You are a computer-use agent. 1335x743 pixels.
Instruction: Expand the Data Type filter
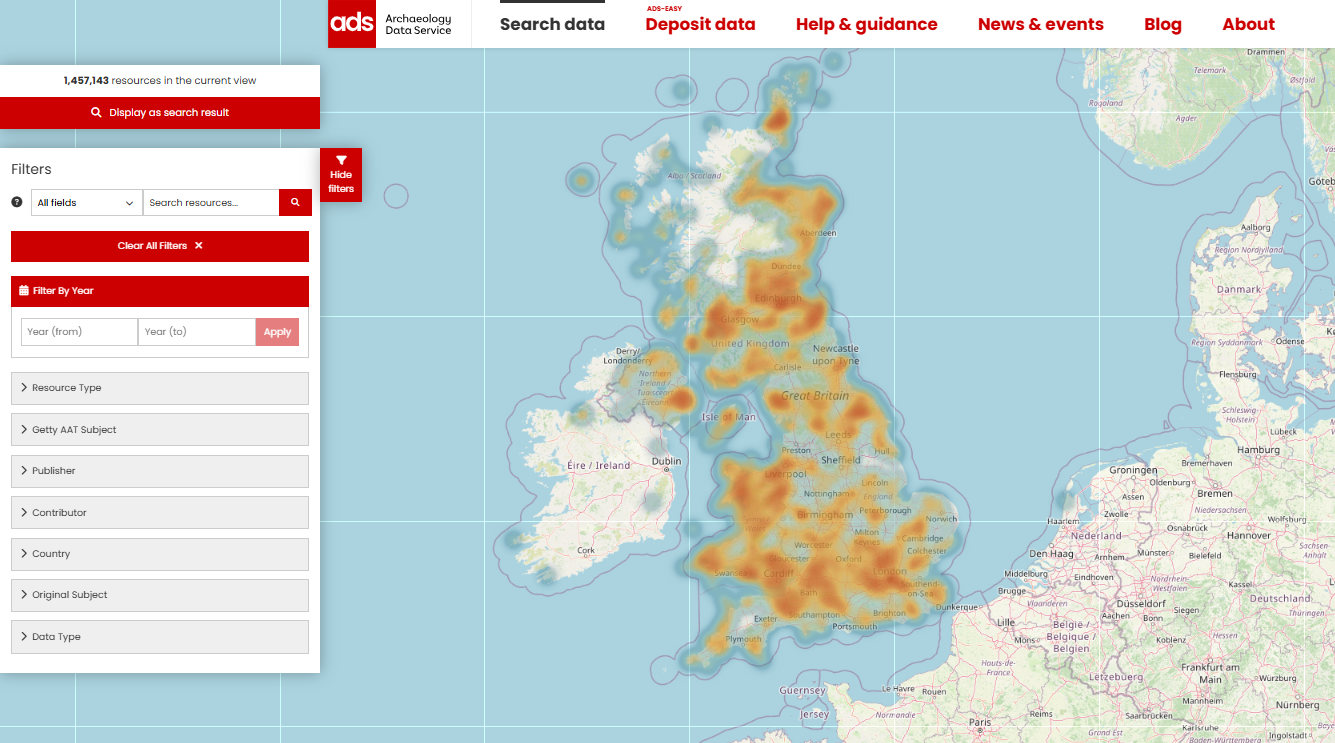click(x=159, y=637)
